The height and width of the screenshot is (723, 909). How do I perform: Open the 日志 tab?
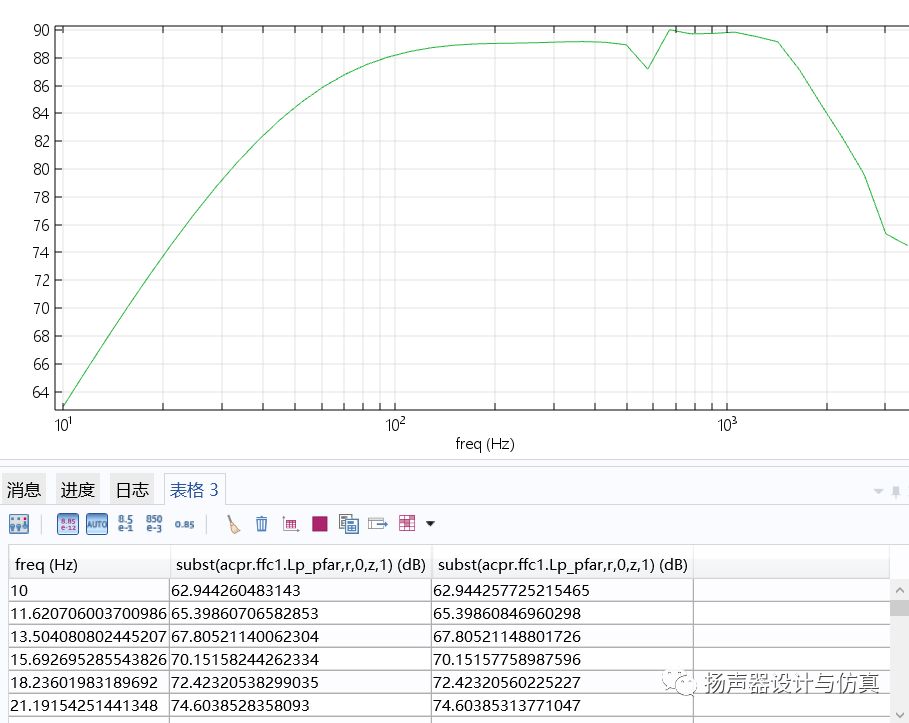tap(132, 490)
